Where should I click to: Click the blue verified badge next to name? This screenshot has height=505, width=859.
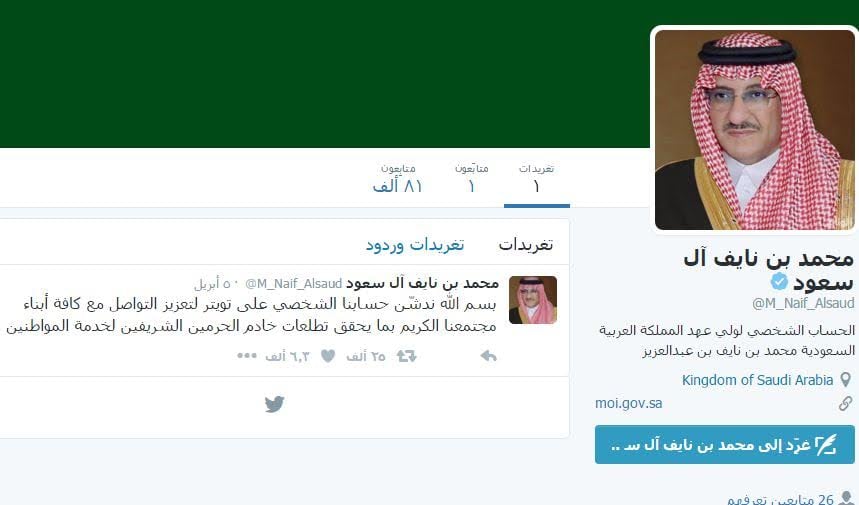click(x=778, y=282)
